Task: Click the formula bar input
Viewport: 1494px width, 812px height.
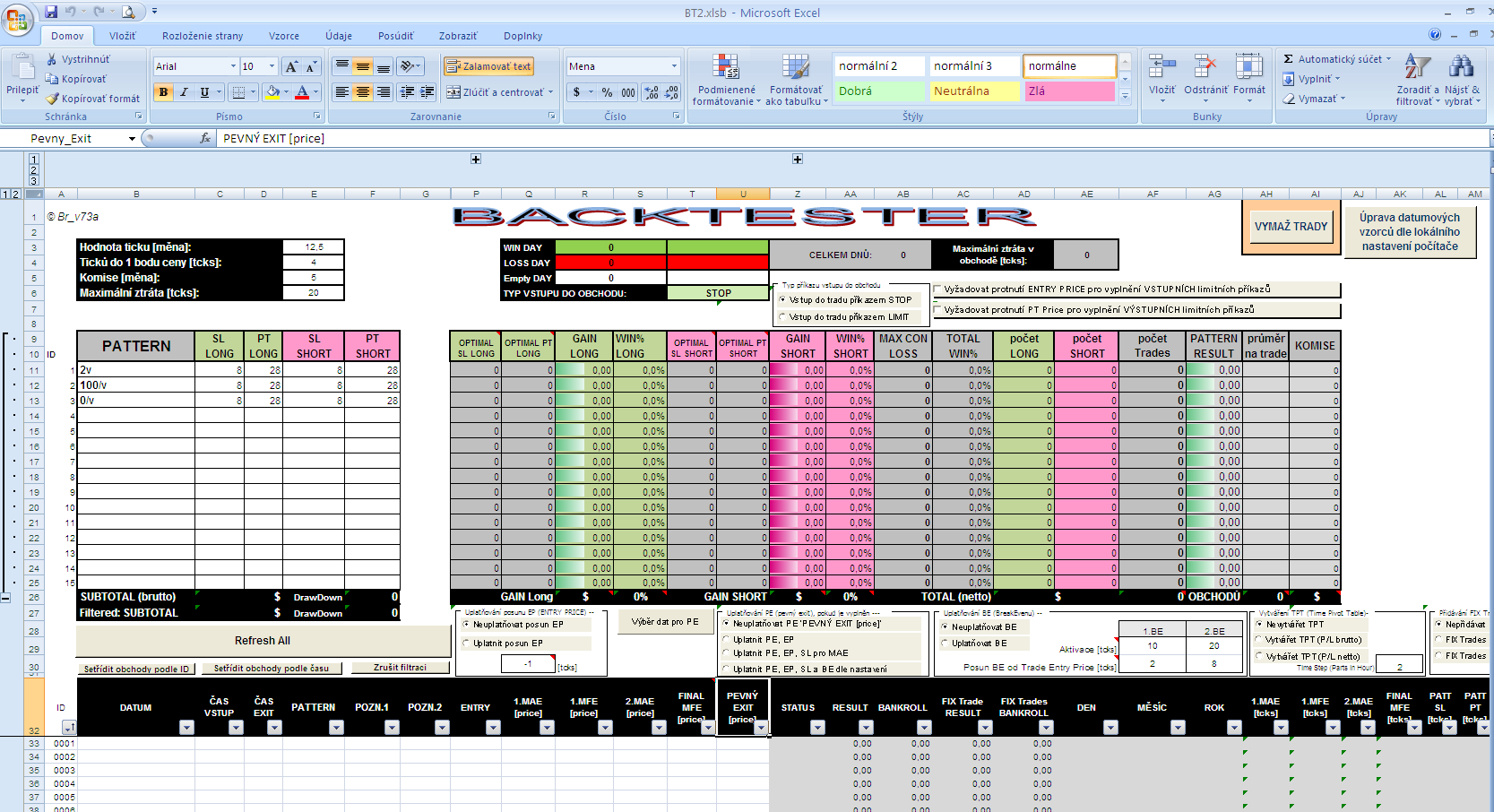Action: pos(851,139)
